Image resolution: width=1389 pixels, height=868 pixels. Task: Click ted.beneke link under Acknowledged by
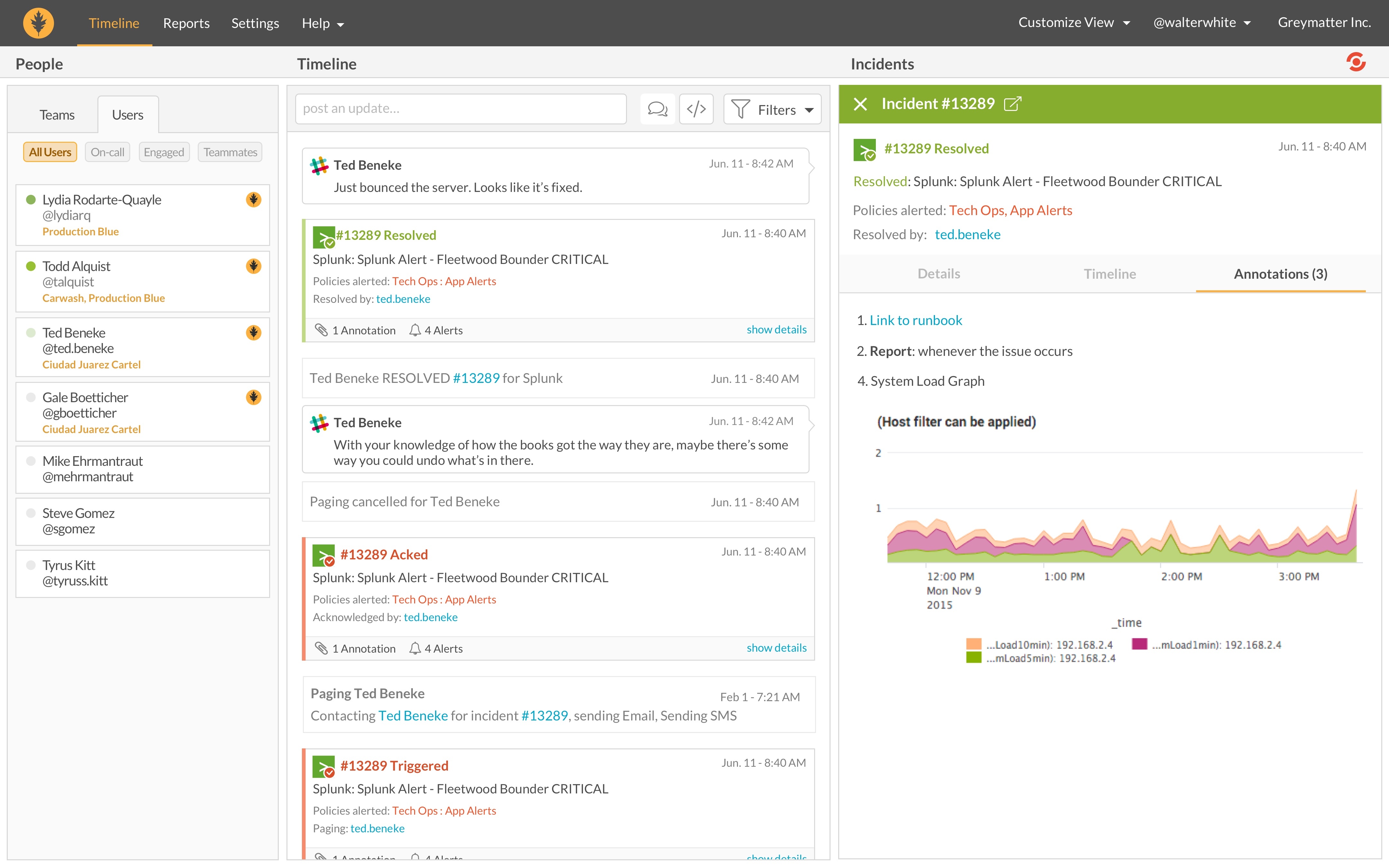431,617
